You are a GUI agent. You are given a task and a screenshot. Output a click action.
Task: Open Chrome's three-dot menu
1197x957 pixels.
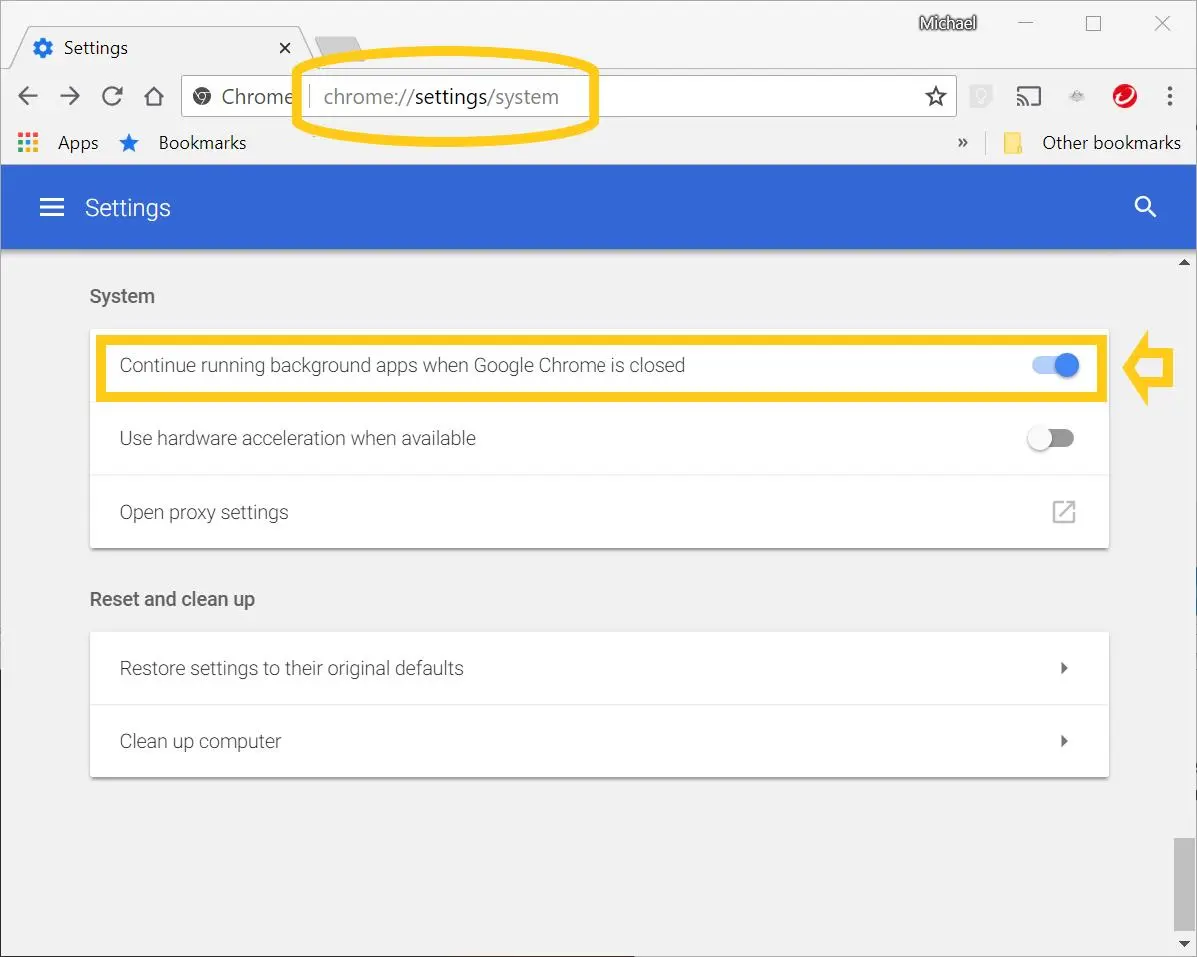pos(1170,96)
